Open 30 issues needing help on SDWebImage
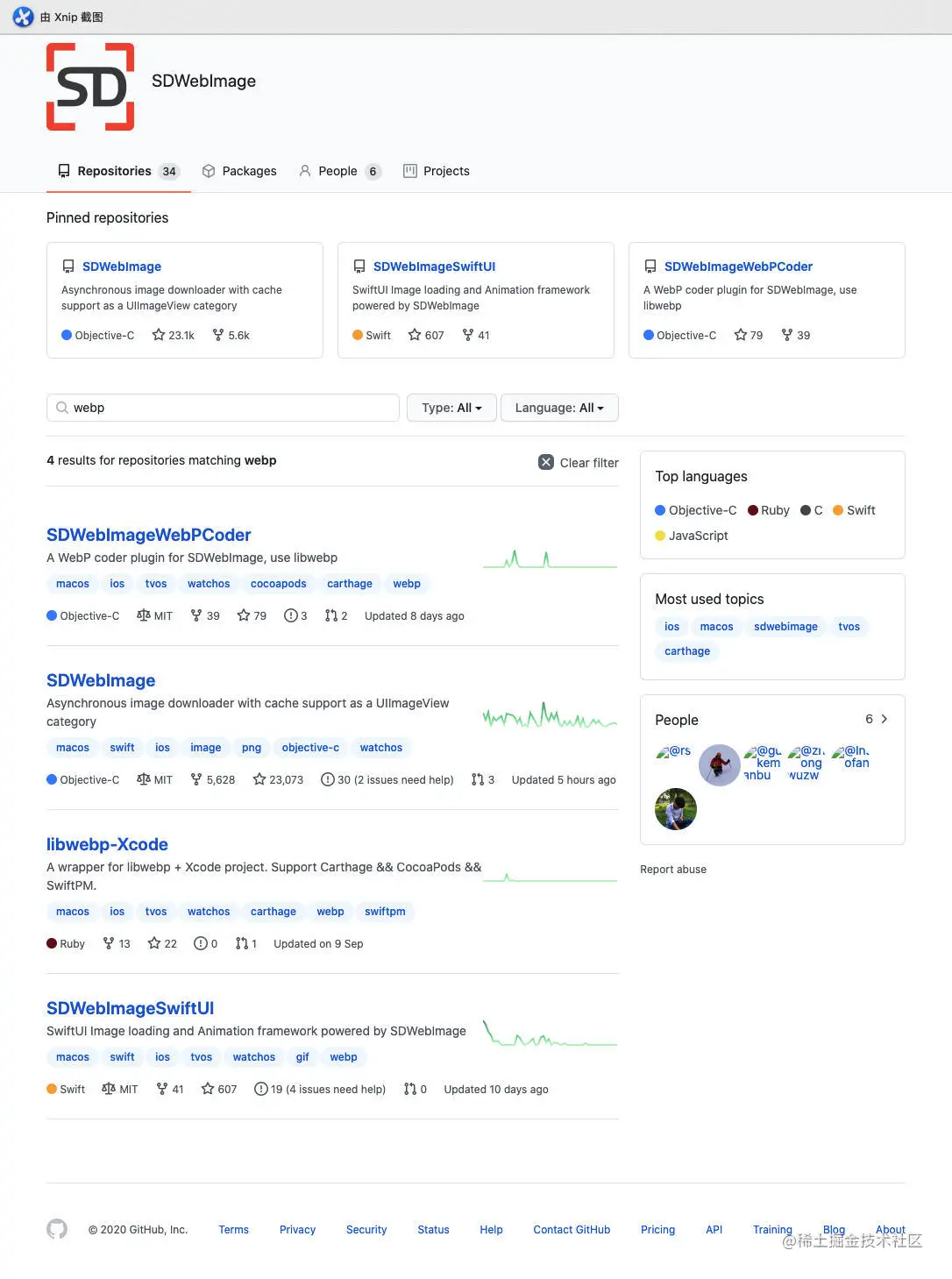The height and width of the screenshot is (1279, 952). pyautogui.click(x=387, y=779)
